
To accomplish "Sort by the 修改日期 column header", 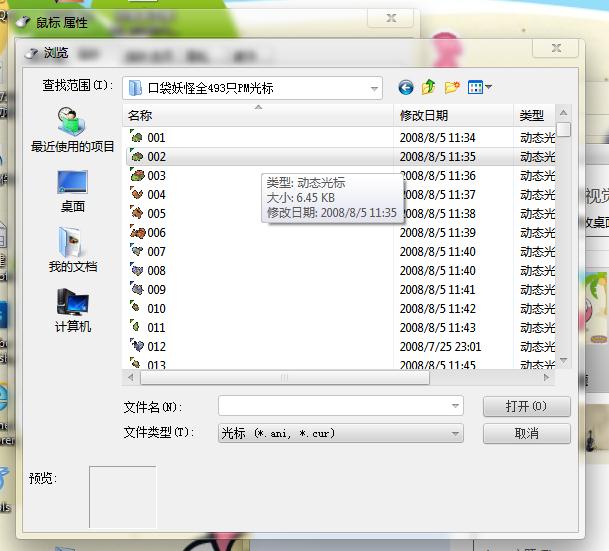I will point(453,115).
